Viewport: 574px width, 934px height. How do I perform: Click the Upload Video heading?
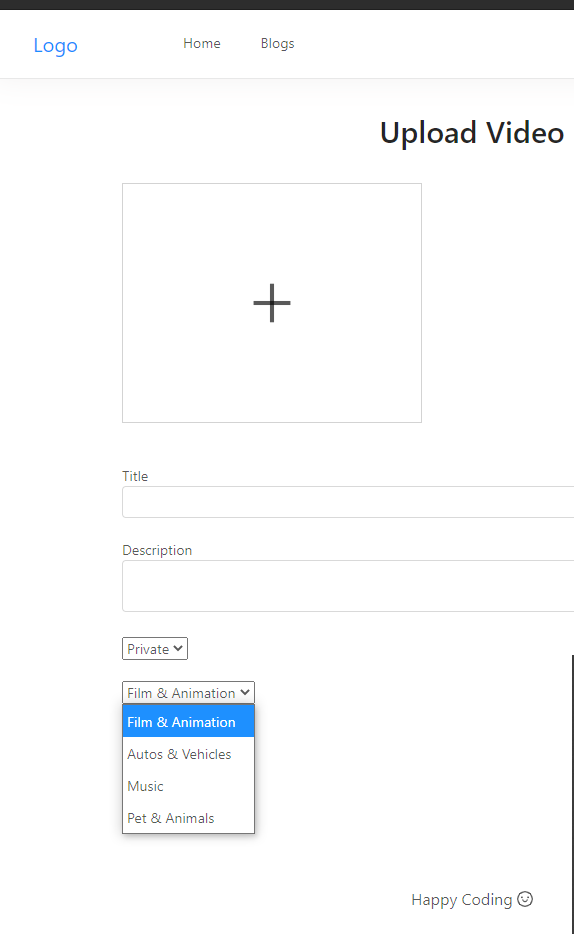pyautogui.click(x=472, y=132)
